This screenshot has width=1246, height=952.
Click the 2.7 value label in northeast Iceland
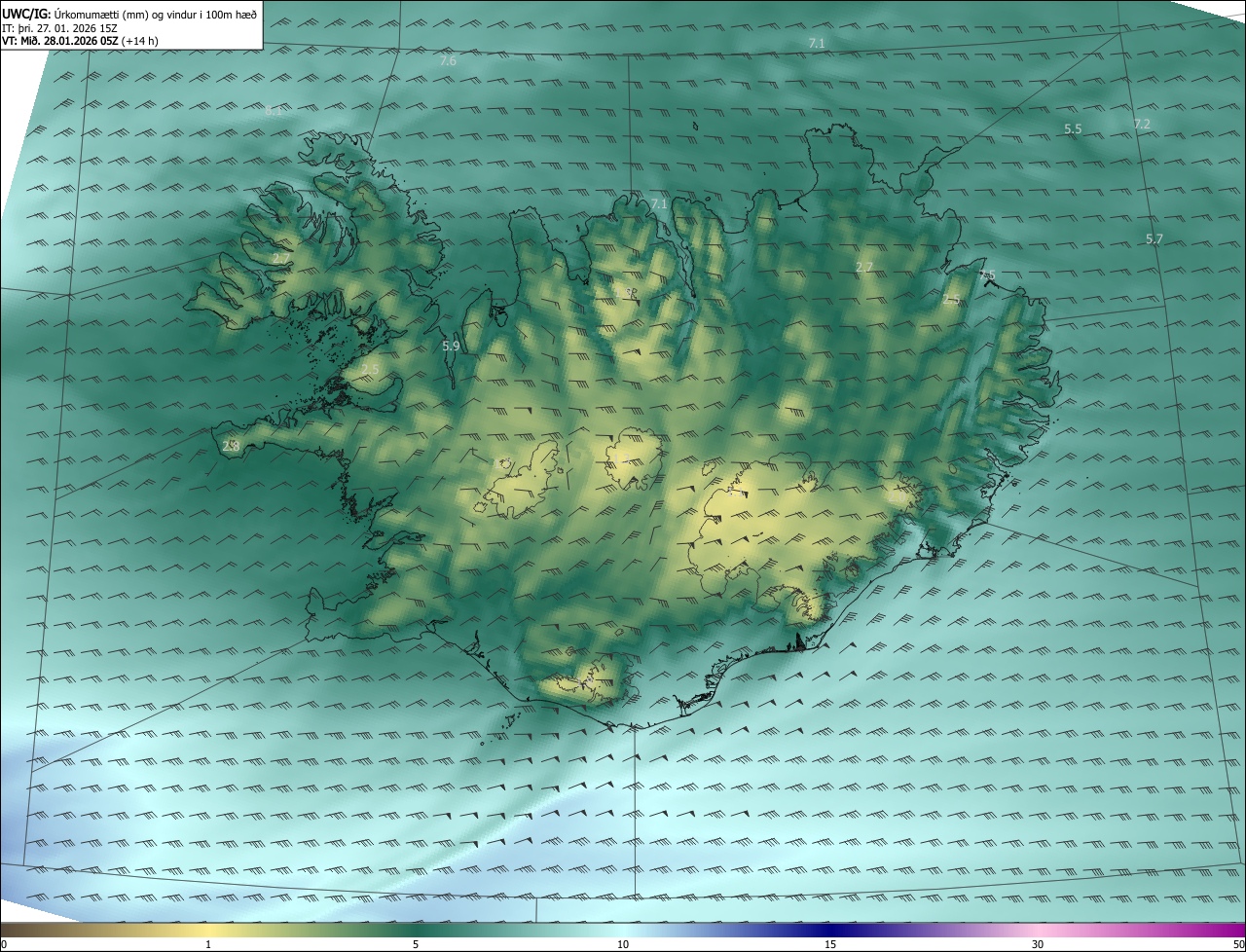(864, 267)
